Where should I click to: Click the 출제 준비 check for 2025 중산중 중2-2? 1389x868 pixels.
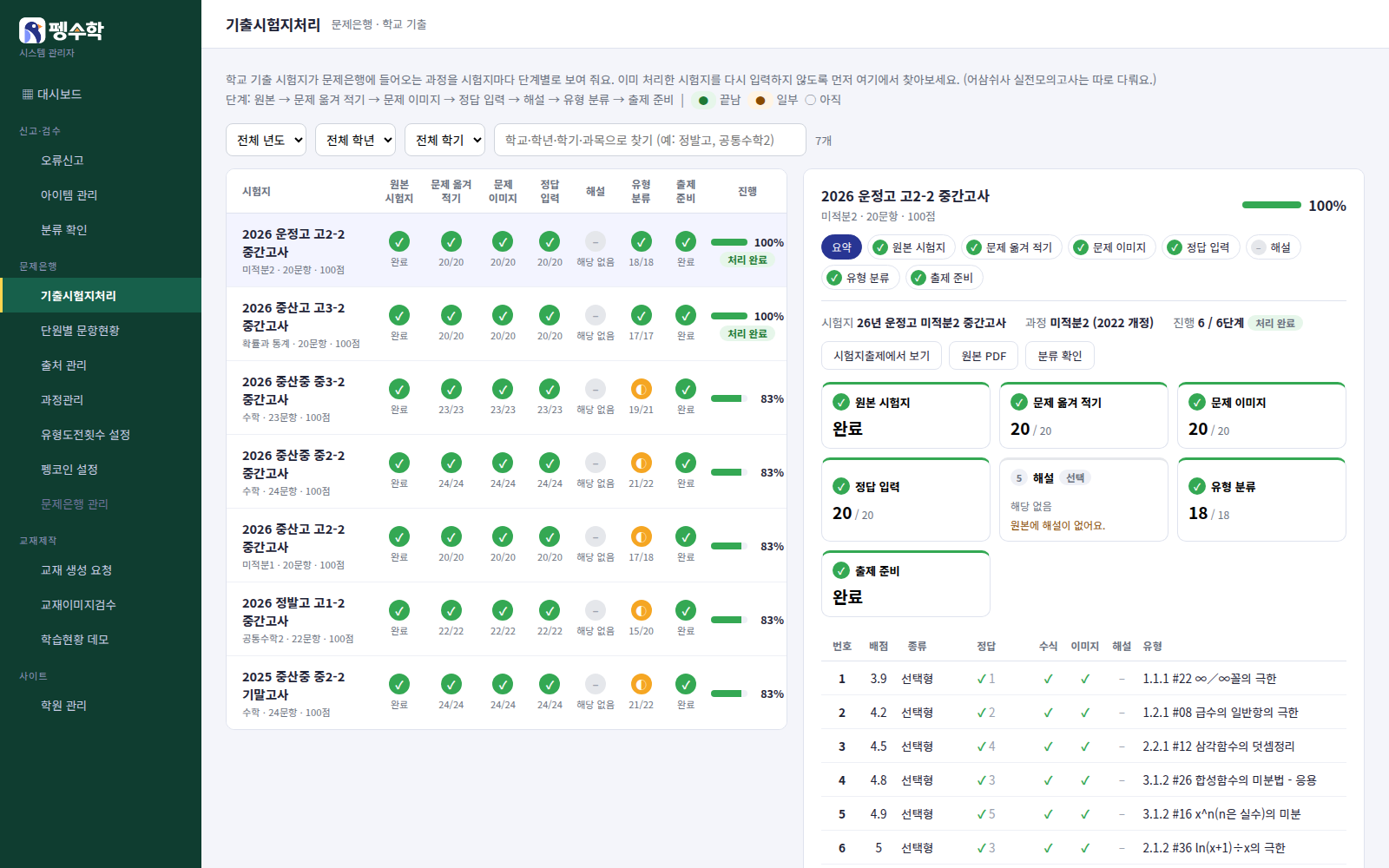686,684
